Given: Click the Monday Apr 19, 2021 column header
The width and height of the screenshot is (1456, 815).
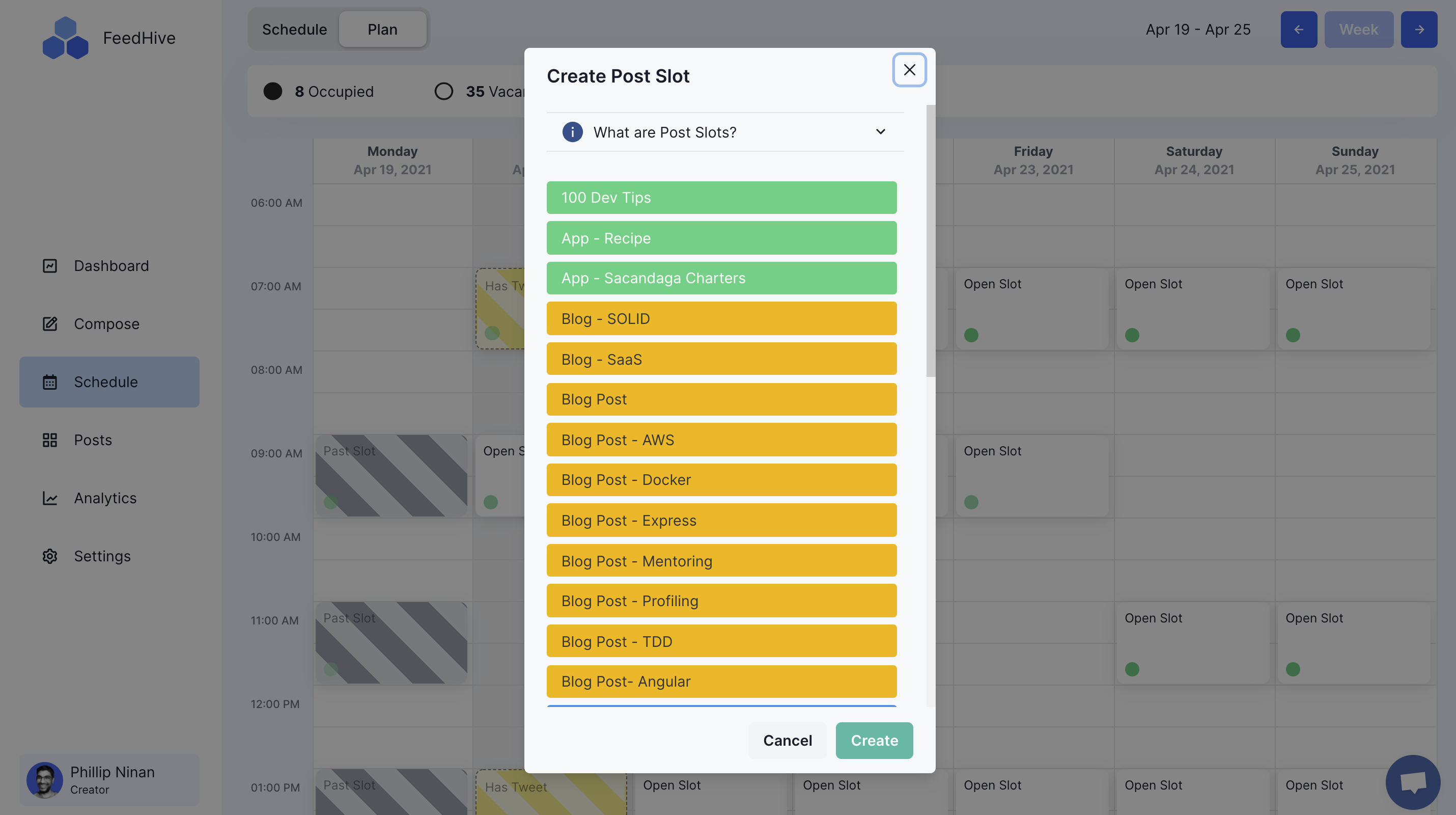Looking at the screenshot, I should pos(393,160).
